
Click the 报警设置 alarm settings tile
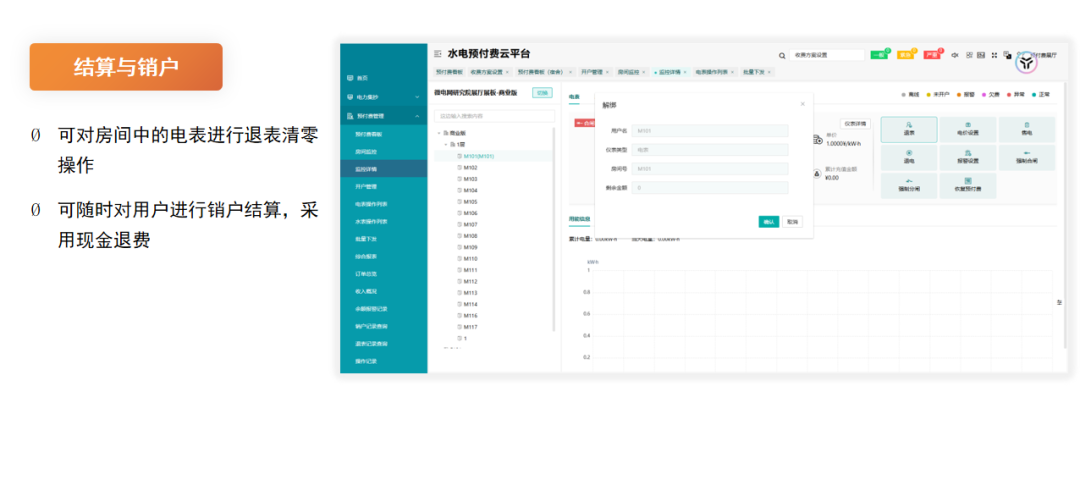click(x=967, y=156)
